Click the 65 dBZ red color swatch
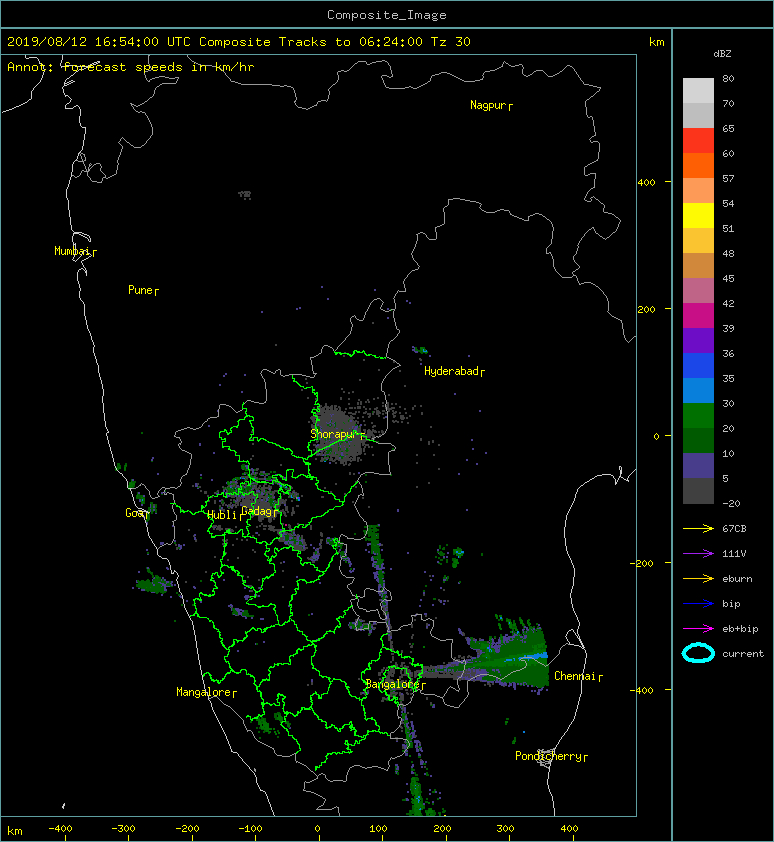 pyautogui.click(x=698, y=140)
